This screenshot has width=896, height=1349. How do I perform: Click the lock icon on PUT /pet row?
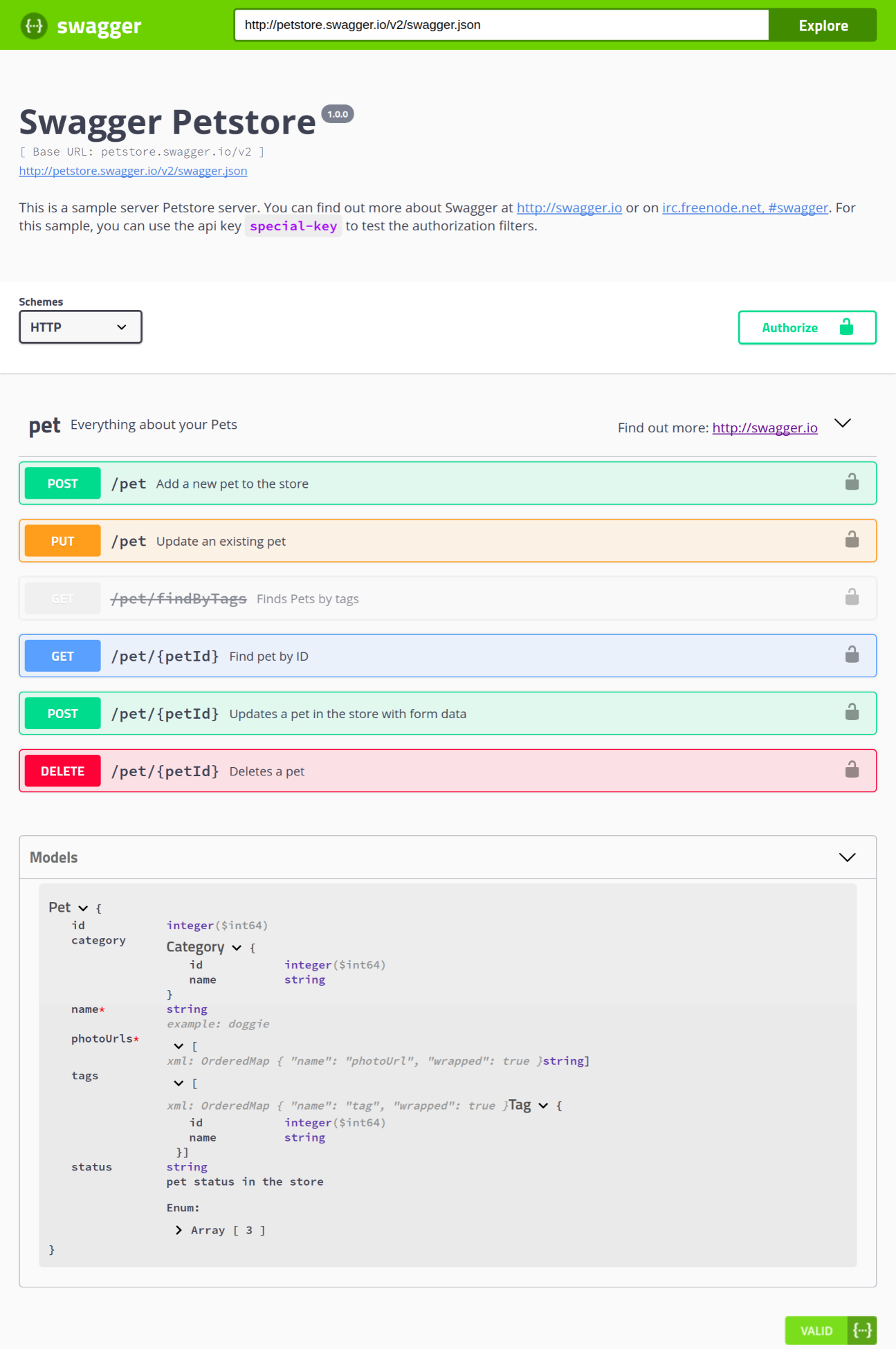click(x=852, y=540)
